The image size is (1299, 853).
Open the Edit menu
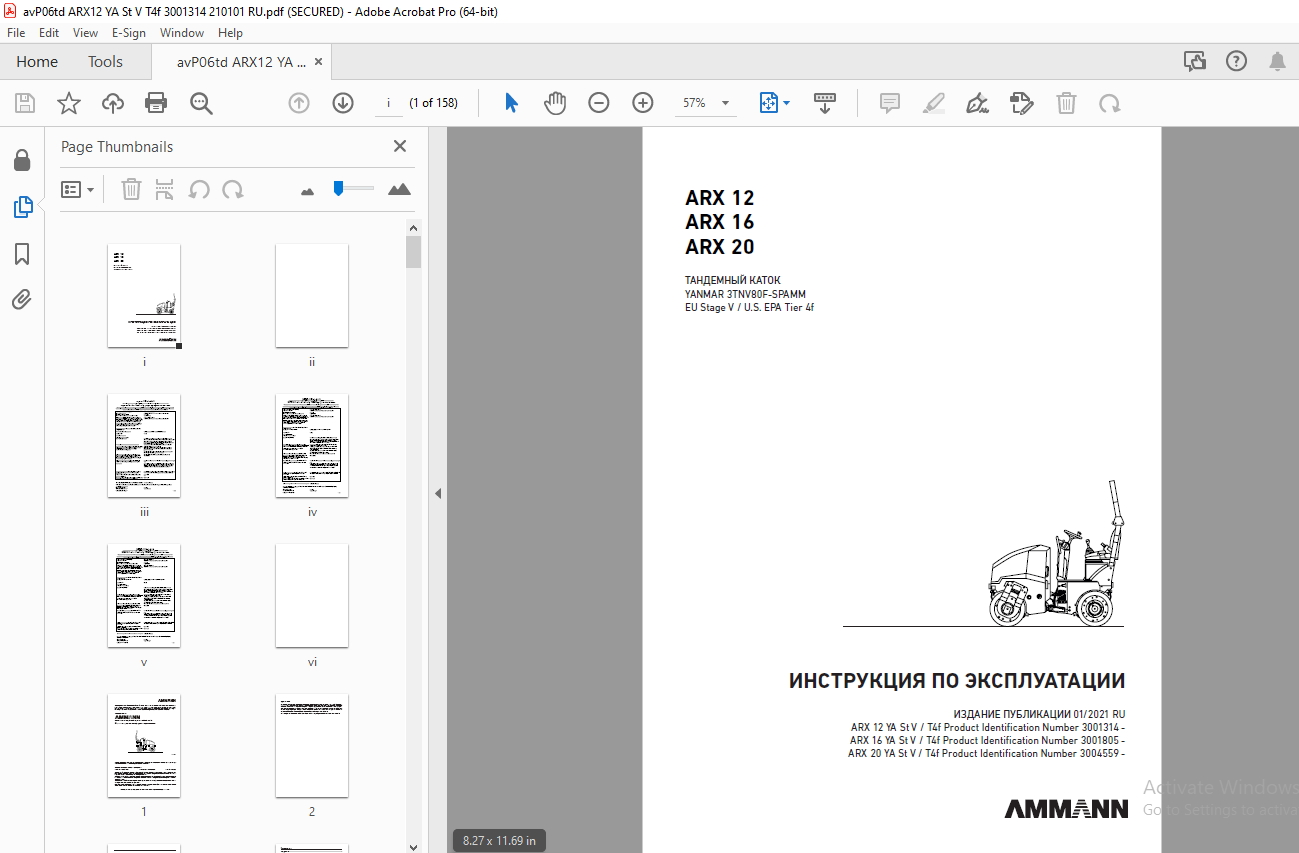click(x=49, y=33)
